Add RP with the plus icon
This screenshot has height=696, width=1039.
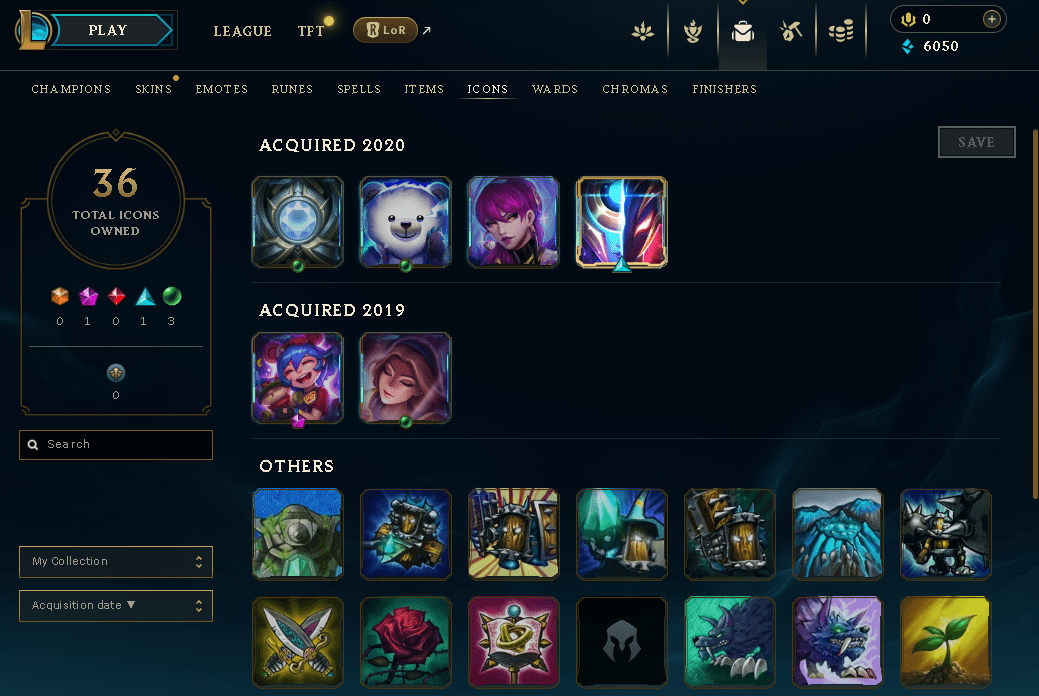click(x=991, y=19)
